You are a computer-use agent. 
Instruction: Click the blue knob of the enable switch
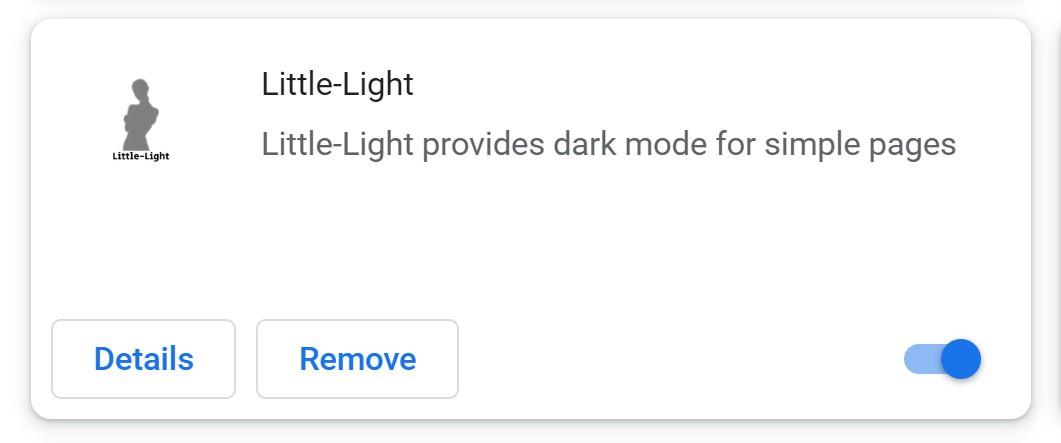pos(961,359)
